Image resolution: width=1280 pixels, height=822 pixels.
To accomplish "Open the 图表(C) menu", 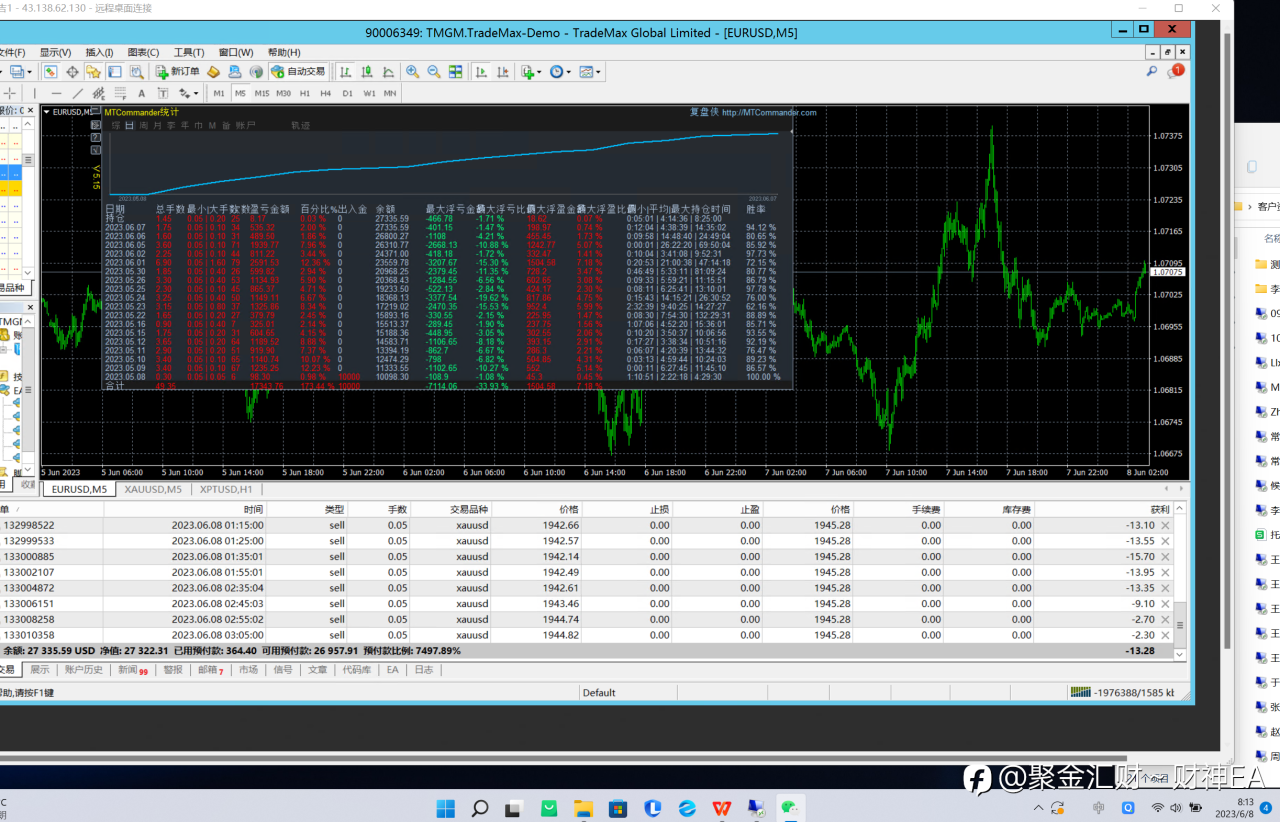I will 143,52.
